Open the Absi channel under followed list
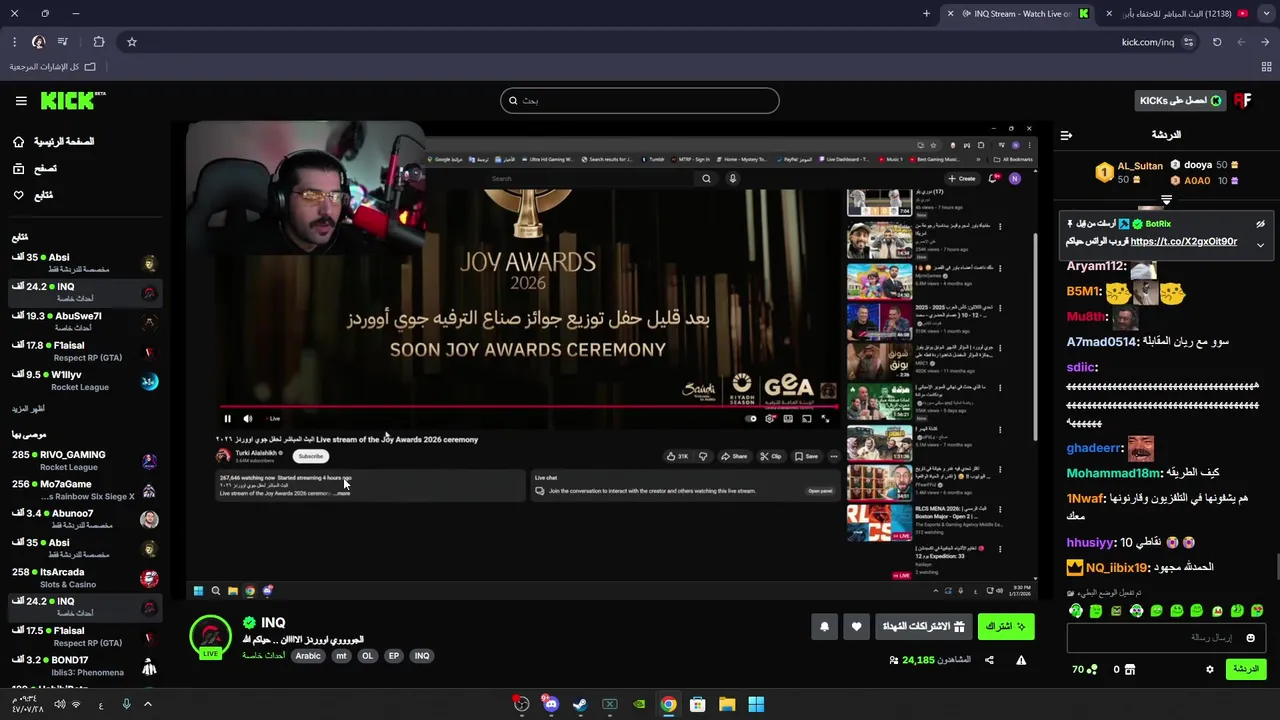Image resolution: width=1280 pixels, height=720 pixels. coord(85,263)
